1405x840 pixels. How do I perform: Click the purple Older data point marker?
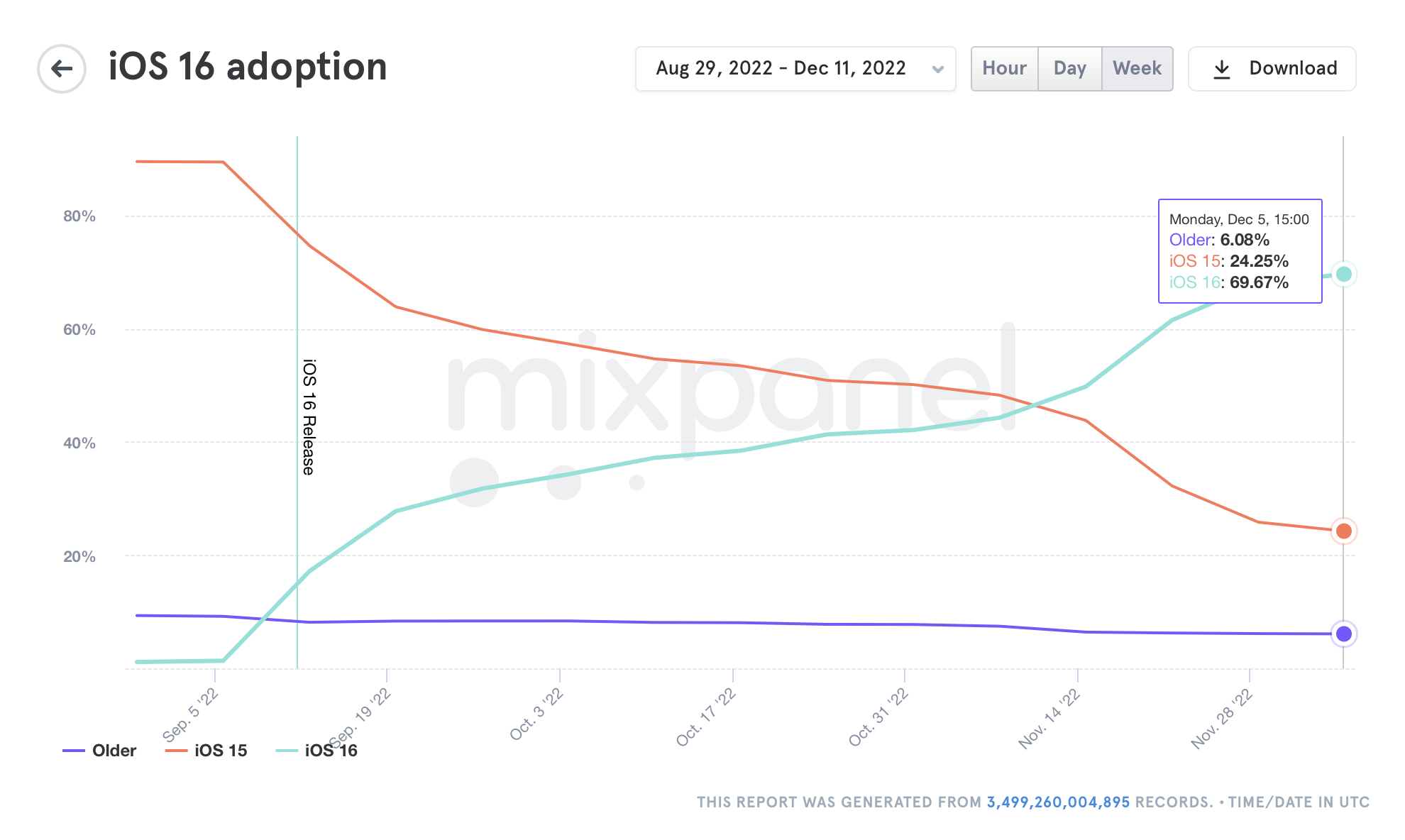tap(1343, 634)
